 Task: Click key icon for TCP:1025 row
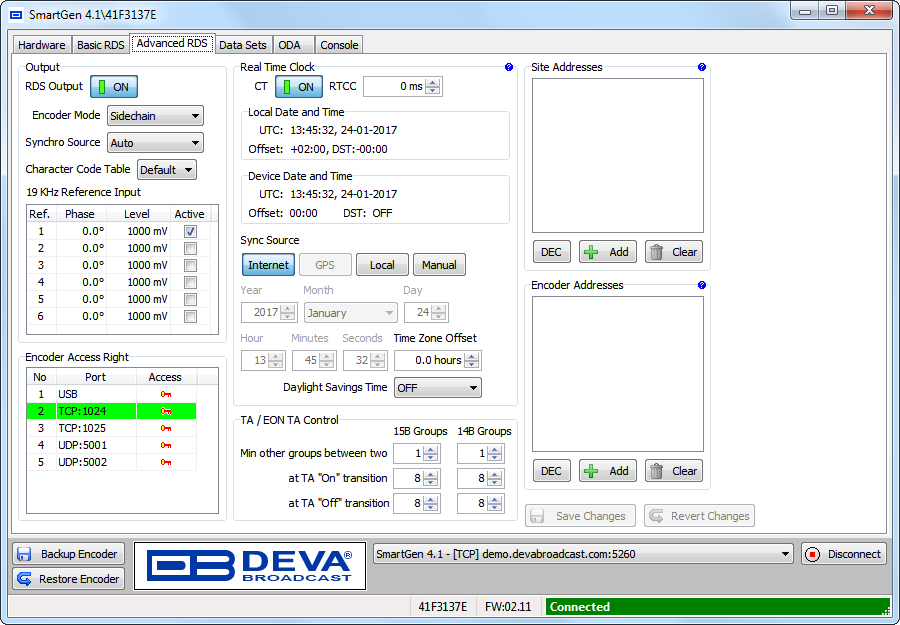[x=166, y=428]
